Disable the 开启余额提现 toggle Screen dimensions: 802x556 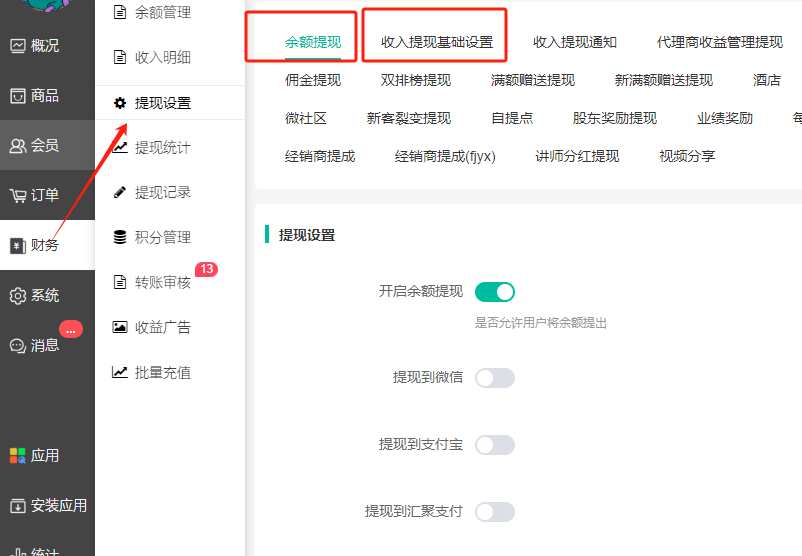click(x=494, y=292)
